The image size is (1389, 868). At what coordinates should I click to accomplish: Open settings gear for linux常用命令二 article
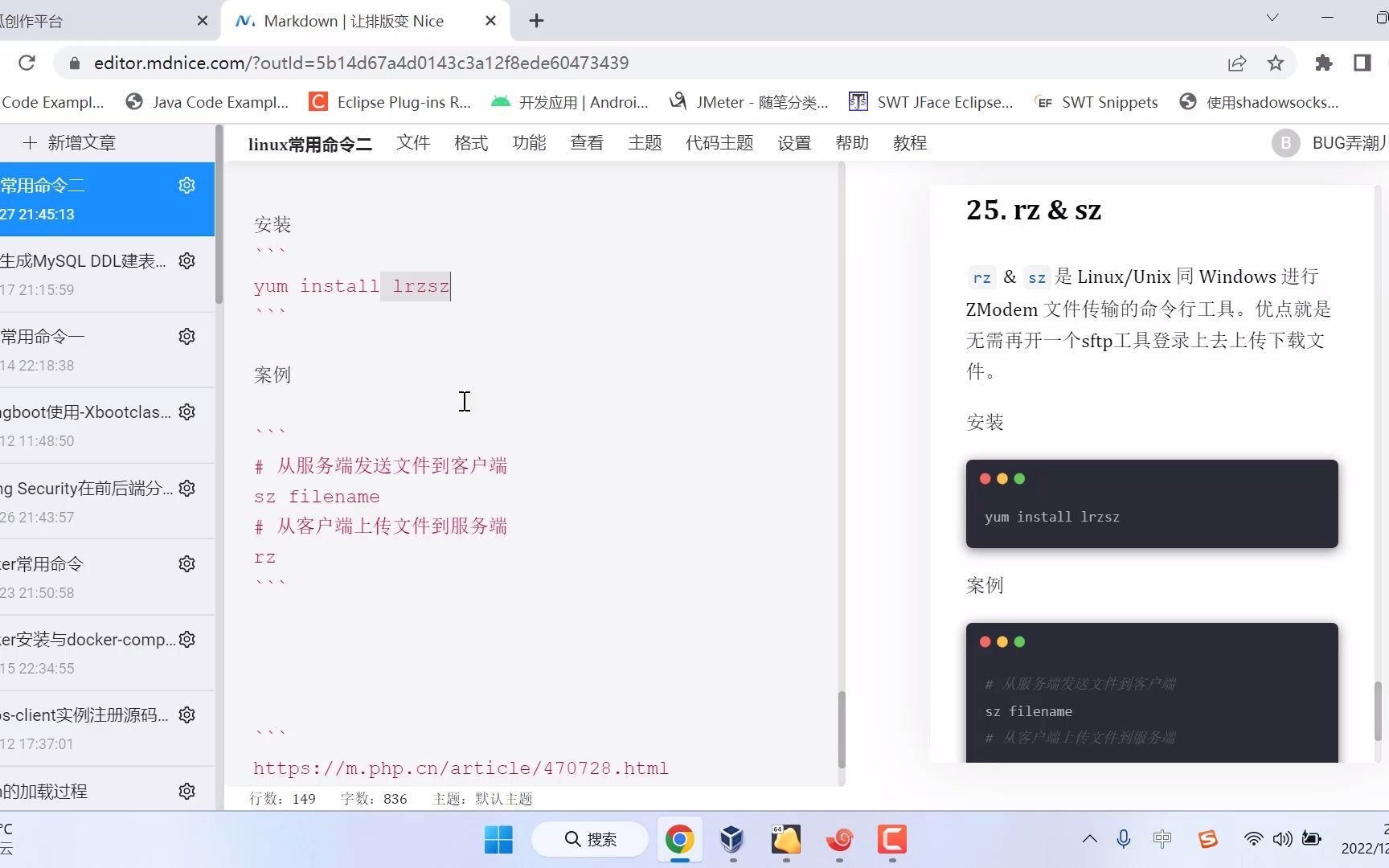[186, 185]
